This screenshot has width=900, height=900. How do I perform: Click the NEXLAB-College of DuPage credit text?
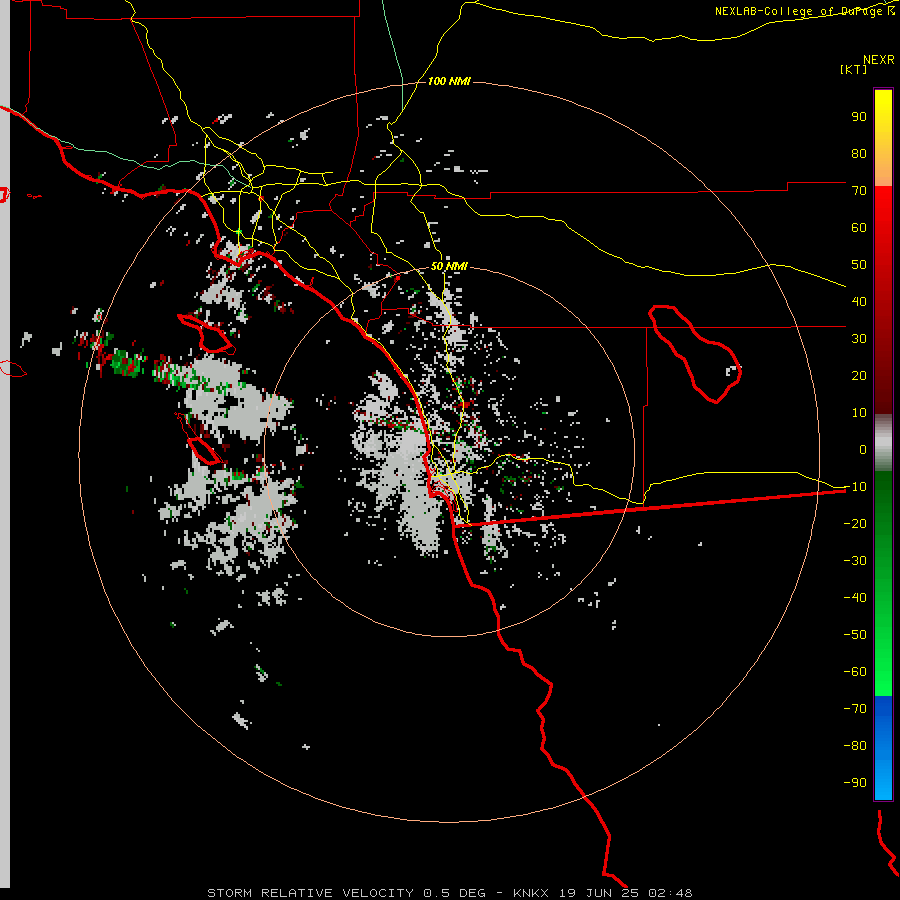coord(804,11)
